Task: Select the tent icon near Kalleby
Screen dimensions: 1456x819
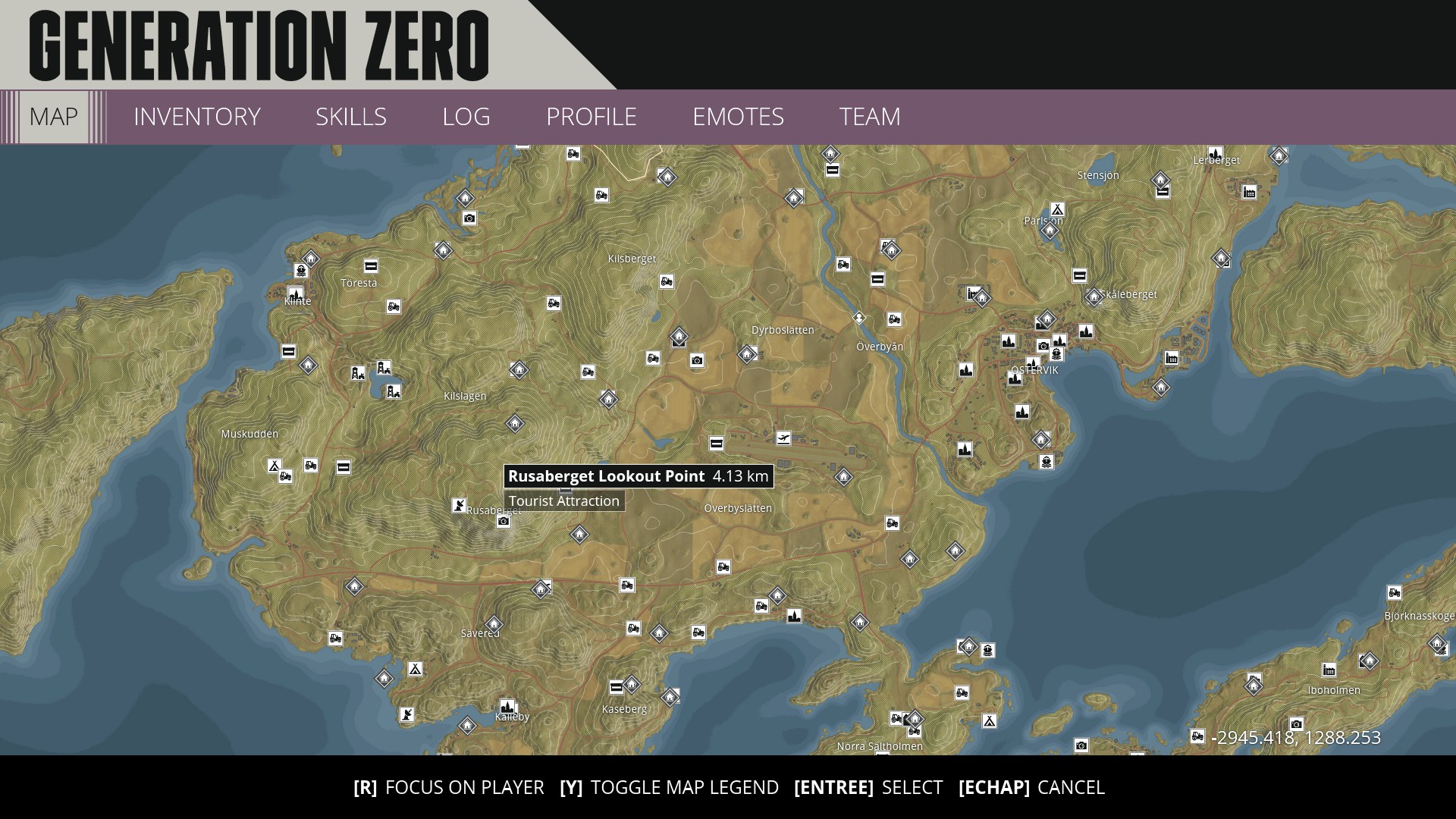Action: click(x=416, y=670)
